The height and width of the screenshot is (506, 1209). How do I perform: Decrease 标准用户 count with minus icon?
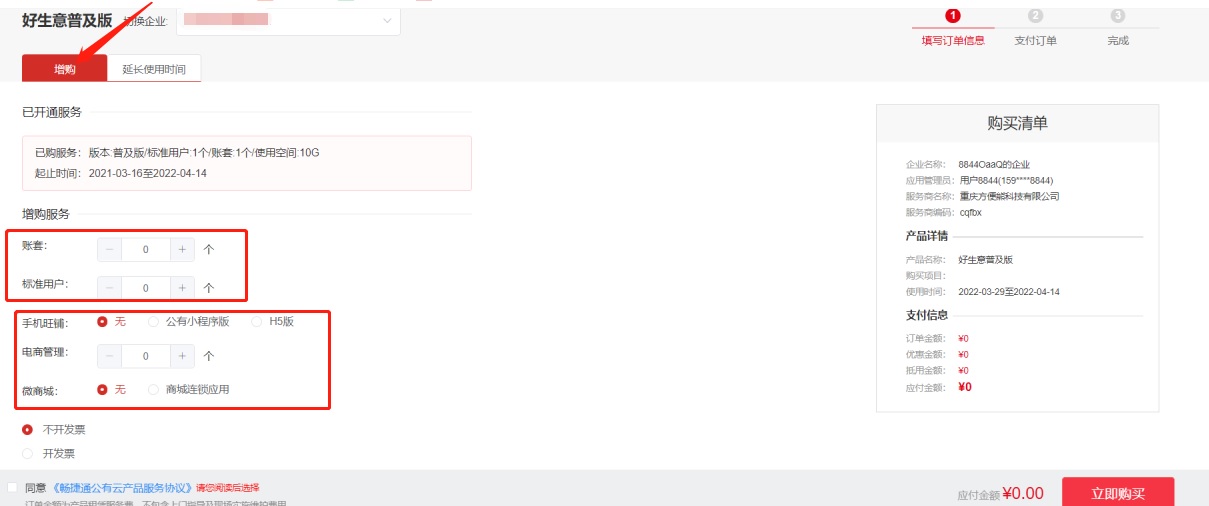[110, 288]
